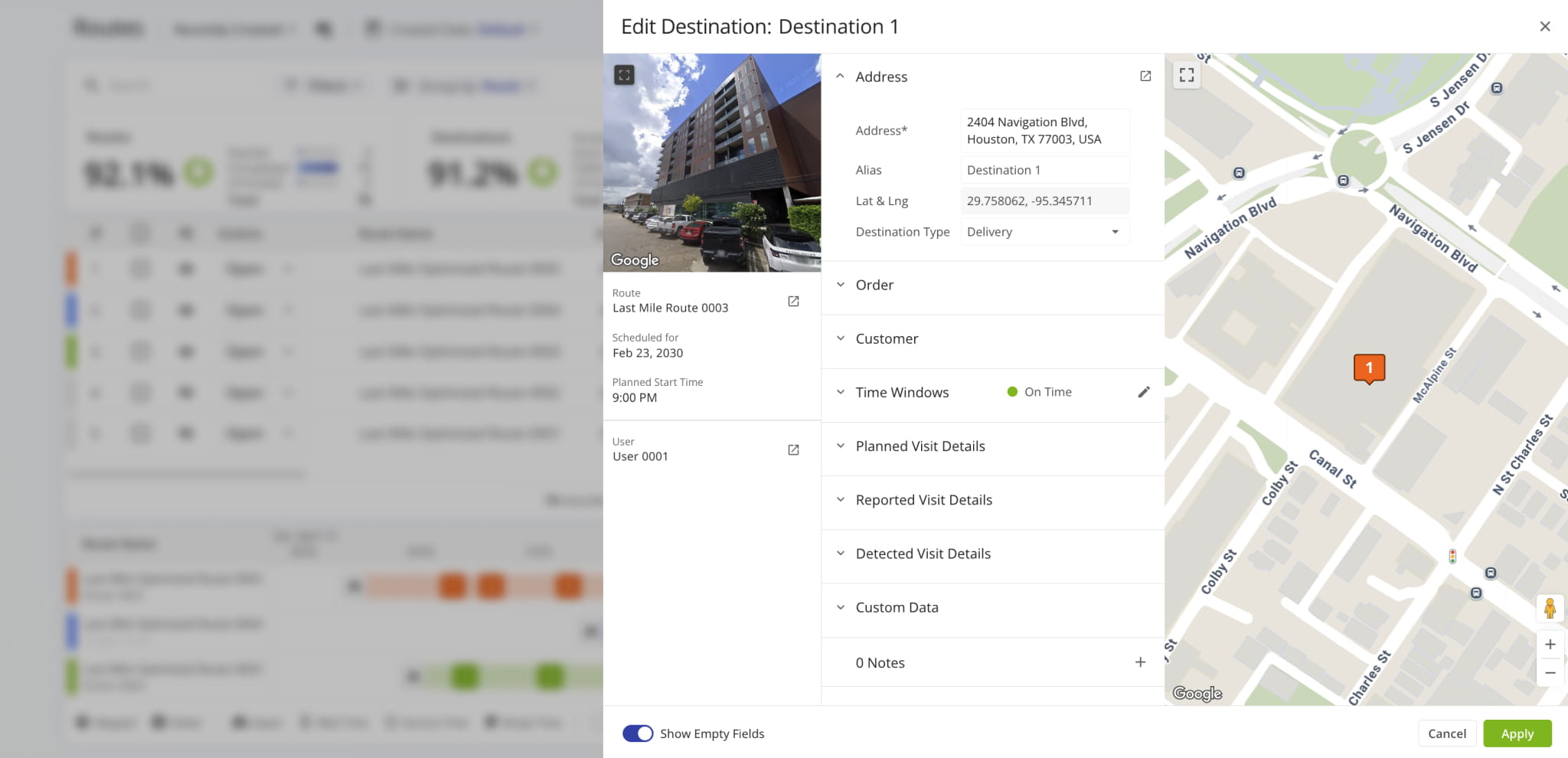The width and height of the screenshot is (1568, 758).
Task: Collapse the Address section
Action: click(841, 77)
